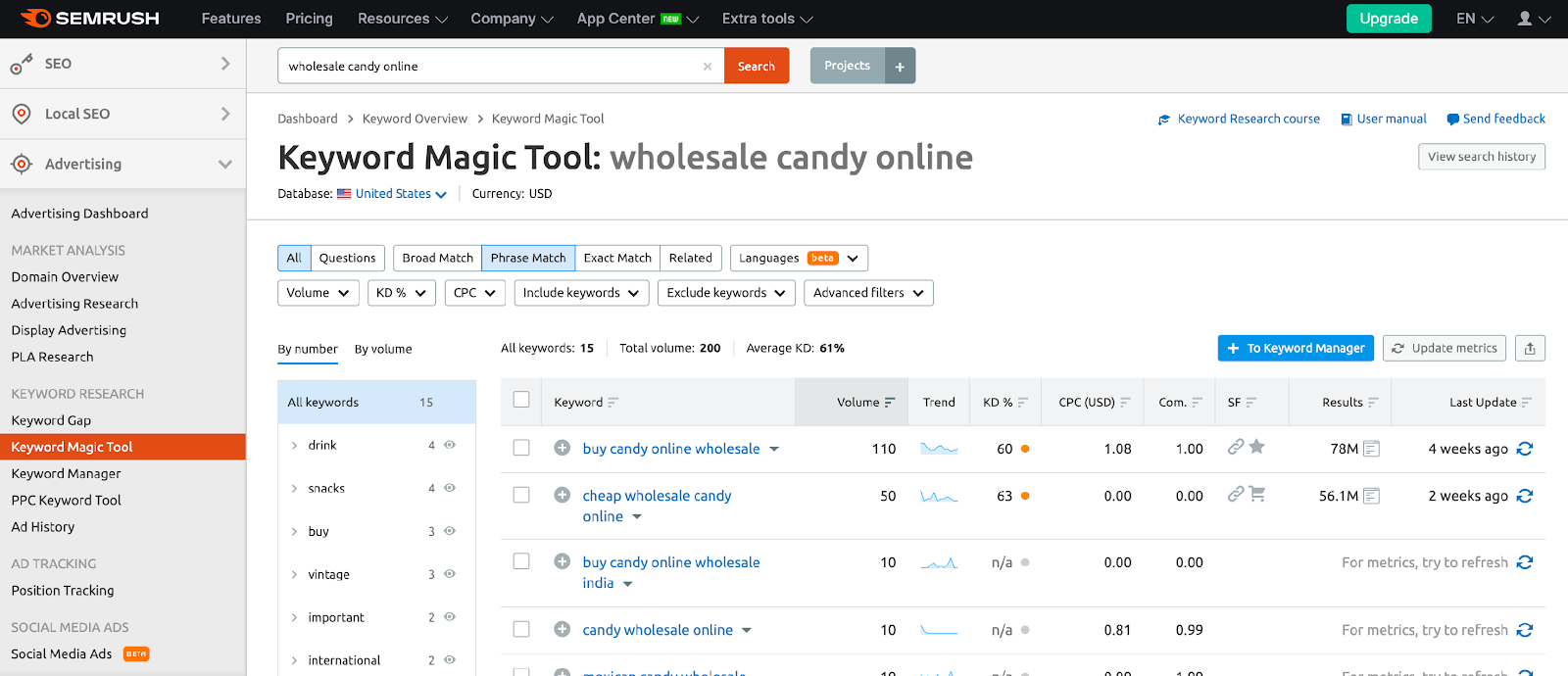
Task: Add 'buy candy online wholesale india' with plus icon
Action: tap(563, 561)
